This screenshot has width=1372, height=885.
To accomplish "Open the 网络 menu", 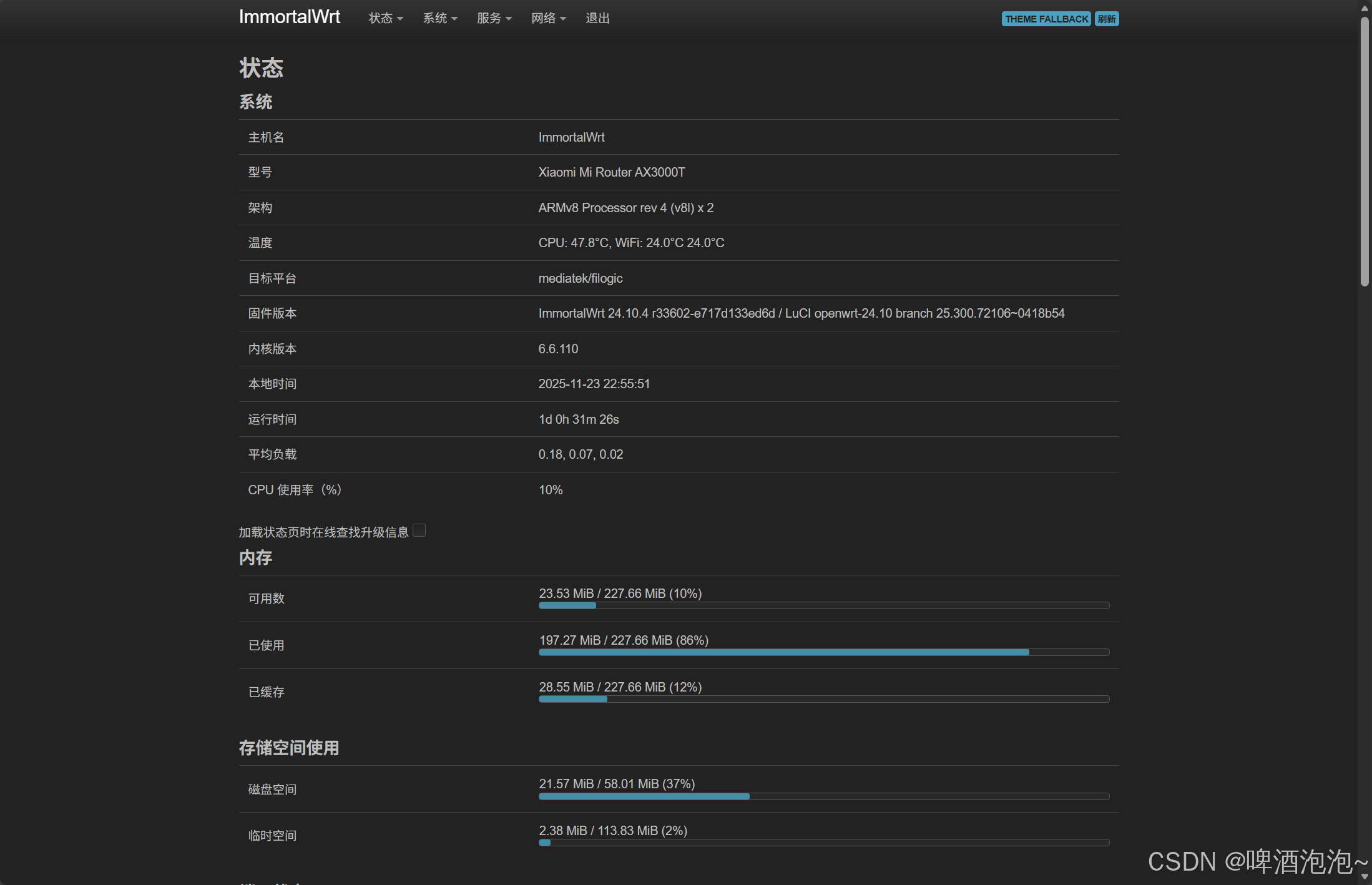I will point(548,18).
